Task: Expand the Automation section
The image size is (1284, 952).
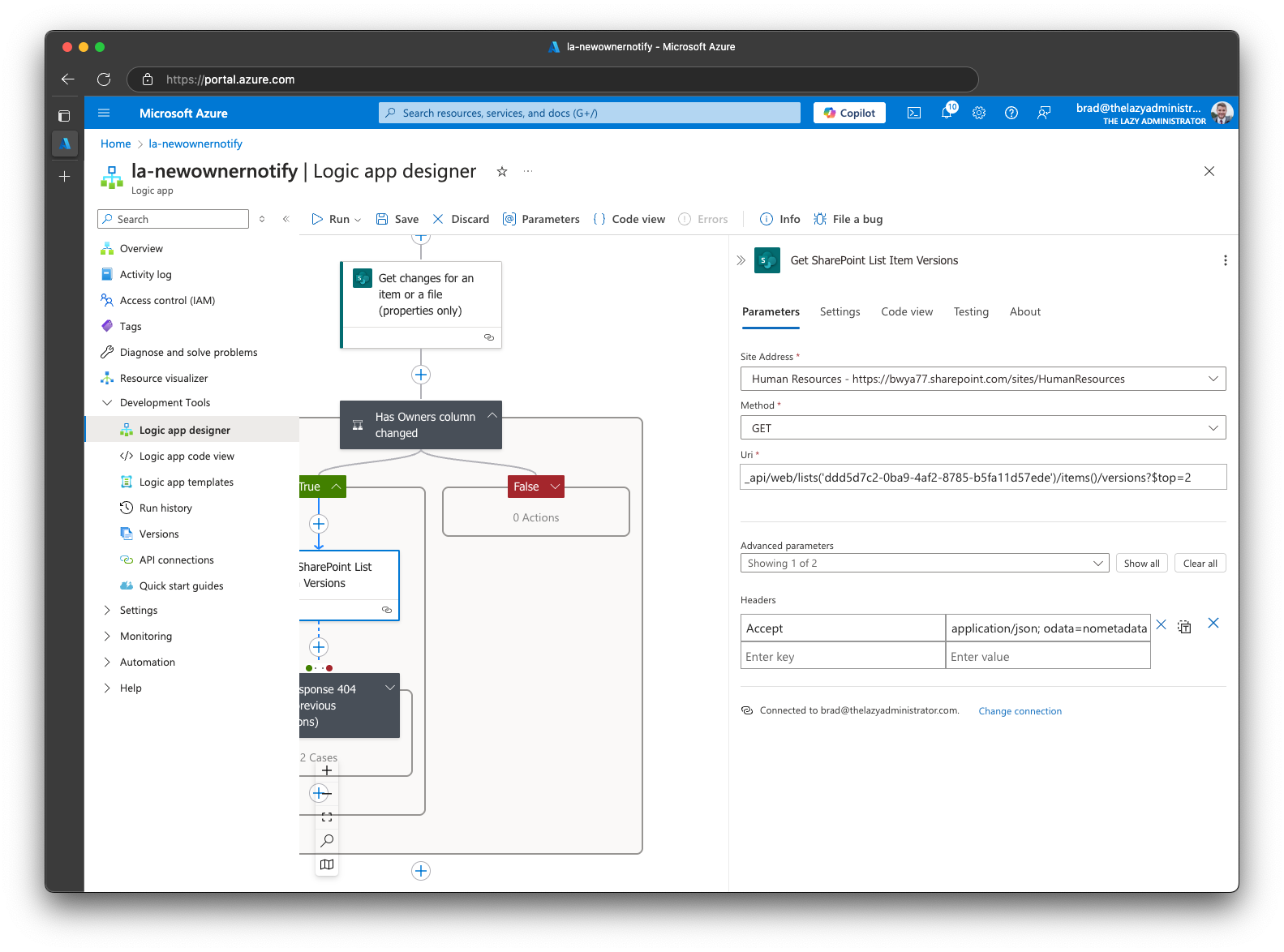Action: pyautogui.click(x=107, y=663)
